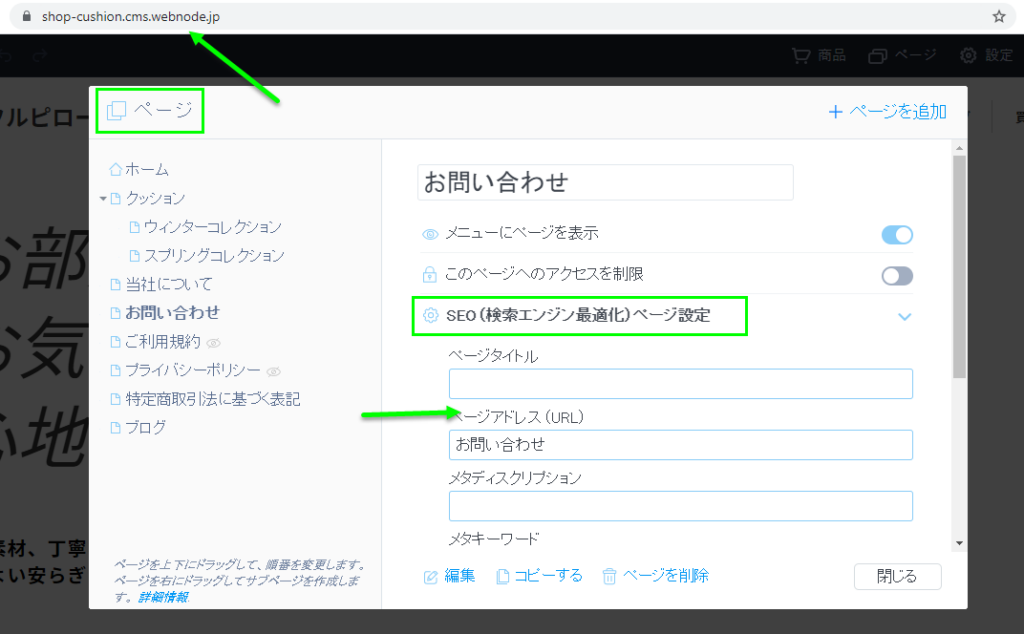
Task: Click the plus icon of ページを追加
Action: [835, 112]
